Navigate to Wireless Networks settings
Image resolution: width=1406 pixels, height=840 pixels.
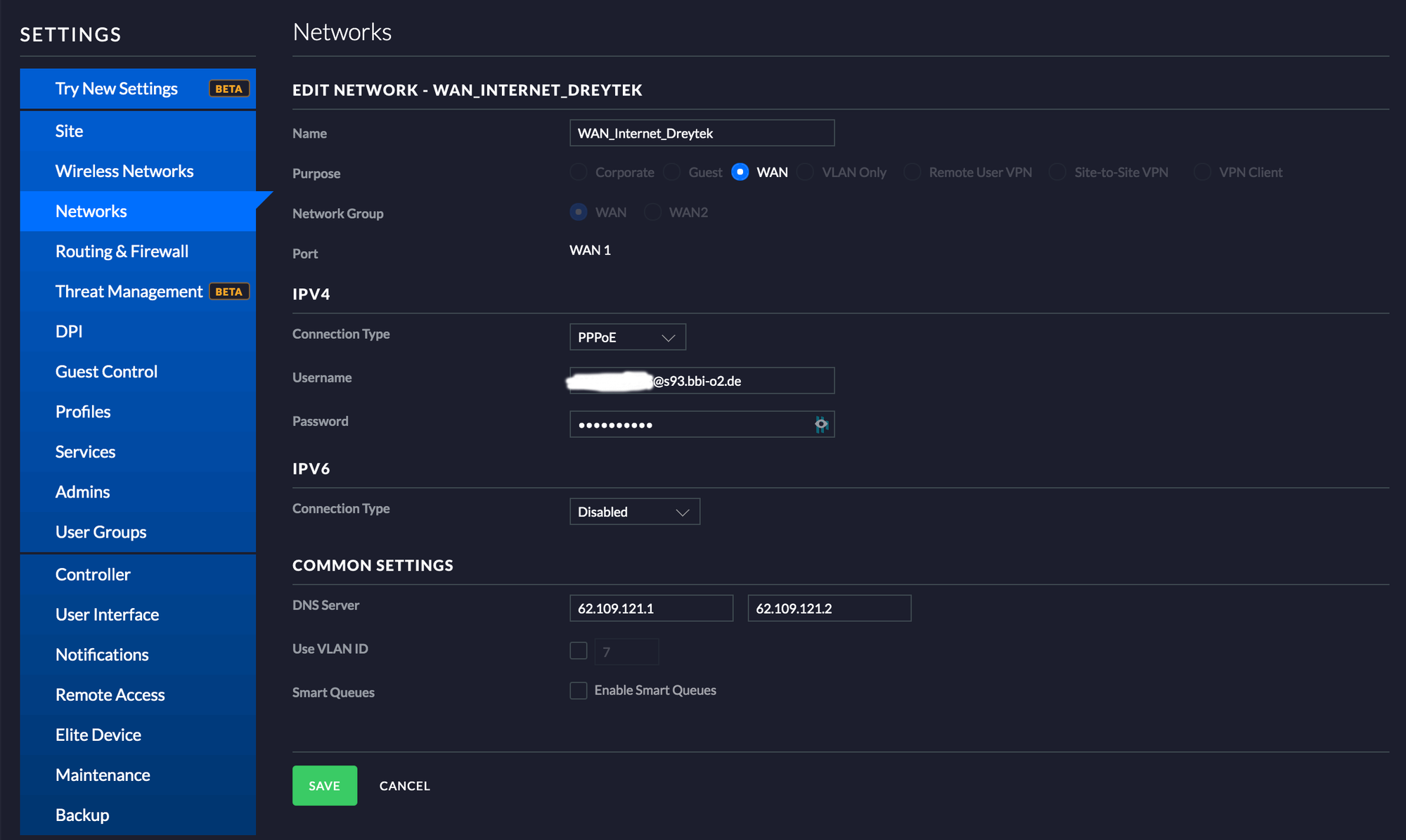[x=124, y=171]
